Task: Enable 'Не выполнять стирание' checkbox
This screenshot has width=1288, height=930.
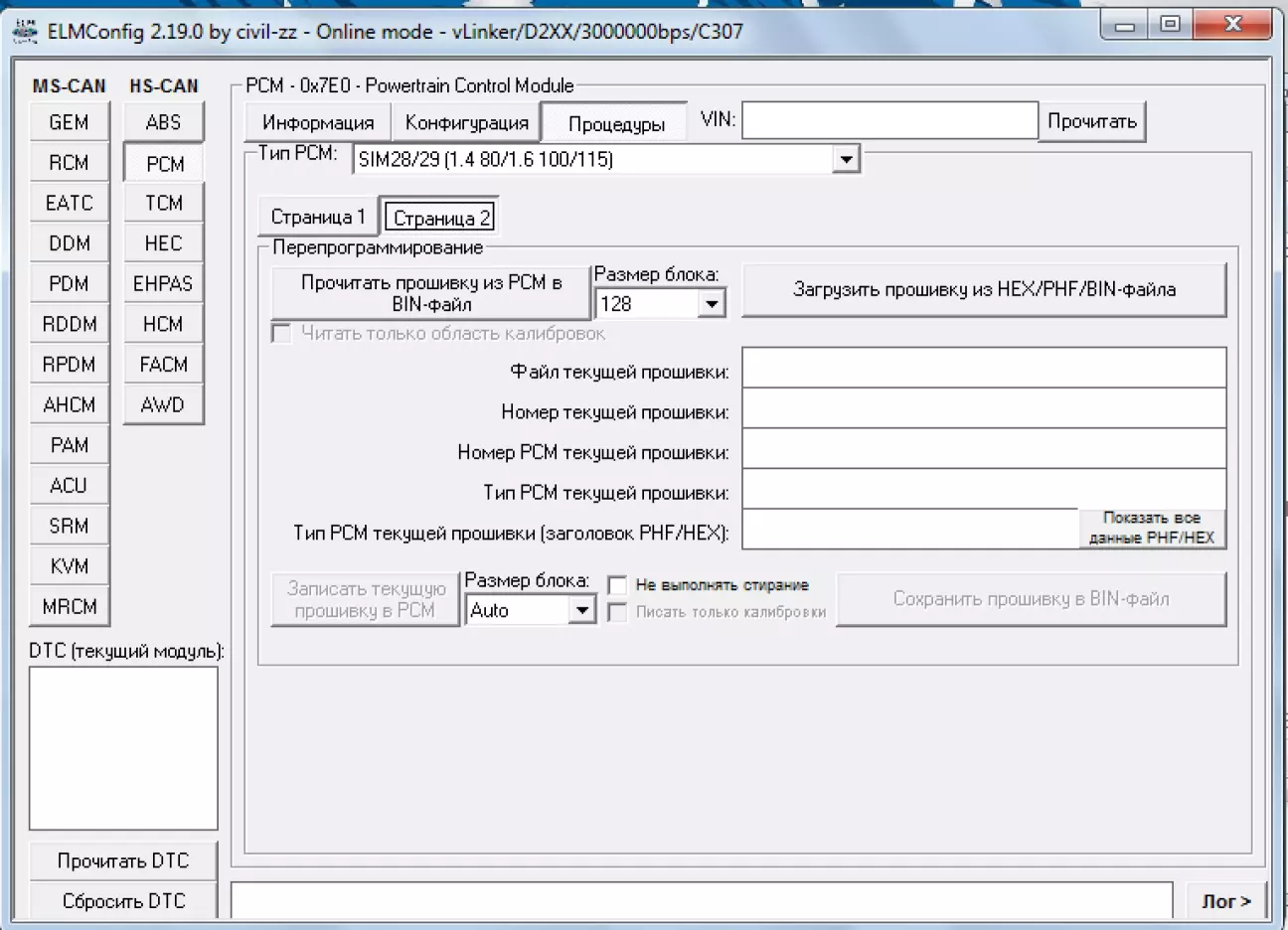Action: 617,585
